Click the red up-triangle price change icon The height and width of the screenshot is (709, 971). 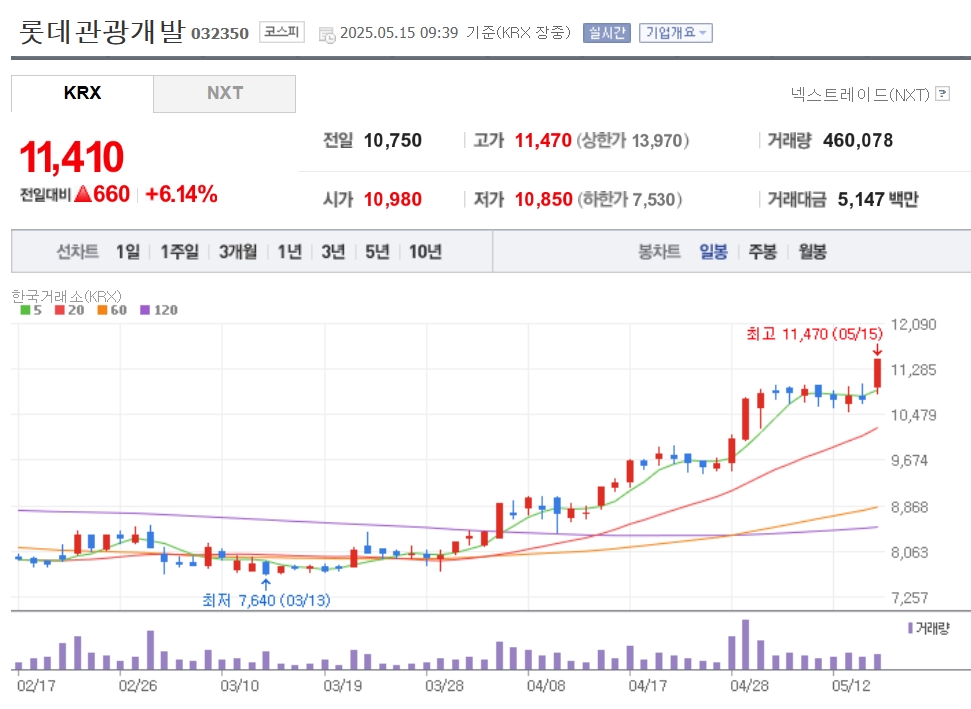[x=83, y=194]
